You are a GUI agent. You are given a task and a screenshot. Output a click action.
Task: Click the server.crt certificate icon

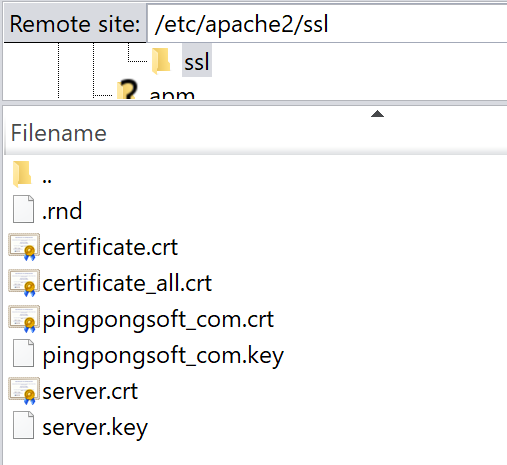click(x=24, y=391)
